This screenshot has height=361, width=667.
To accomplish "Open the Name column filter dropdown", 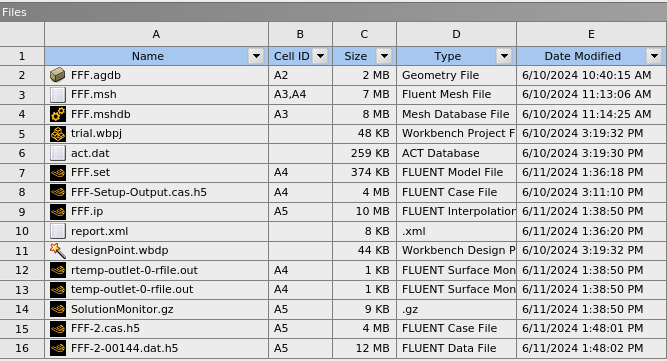I will tap(256, 56).
